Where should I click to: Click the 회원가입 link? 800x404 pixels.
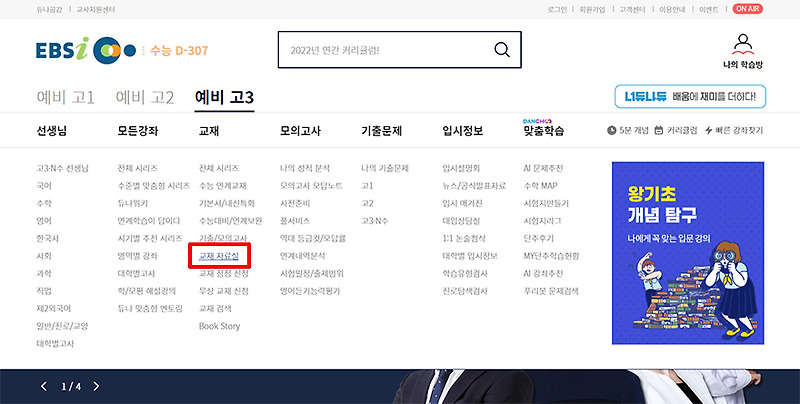(592, 10)
